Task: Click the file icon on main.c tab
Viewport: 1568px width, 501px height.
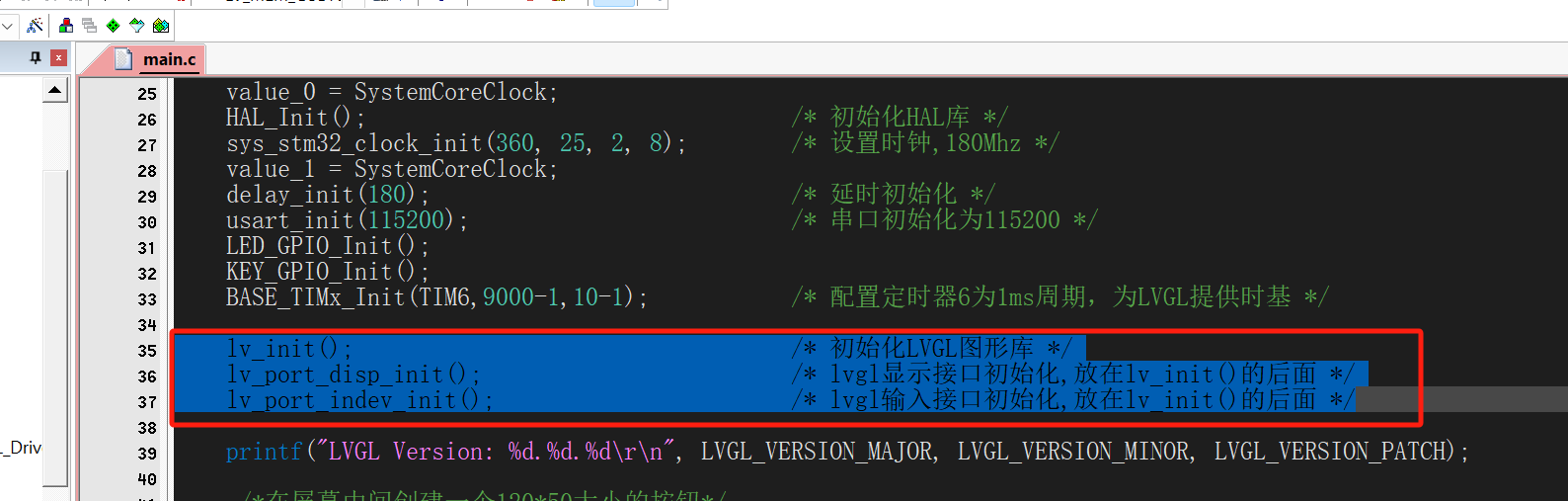Action: (x=123, y=59)
